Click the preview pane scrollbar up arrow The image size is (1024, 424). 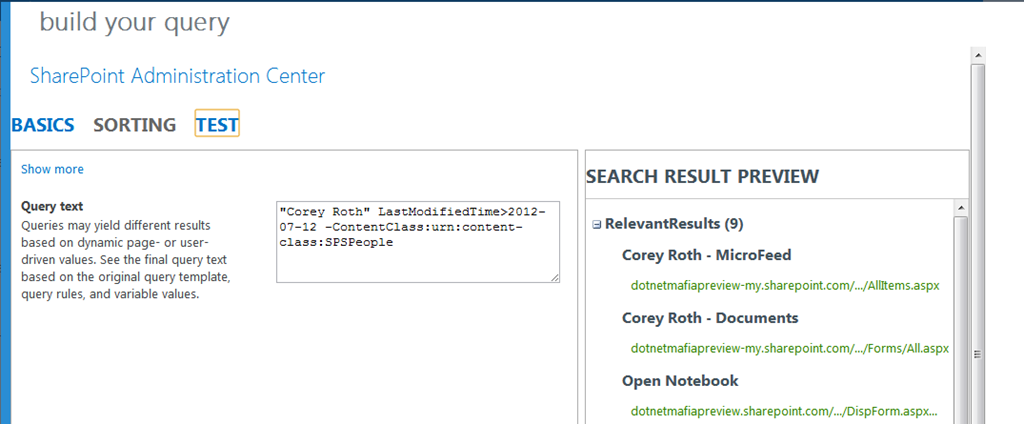961,208
